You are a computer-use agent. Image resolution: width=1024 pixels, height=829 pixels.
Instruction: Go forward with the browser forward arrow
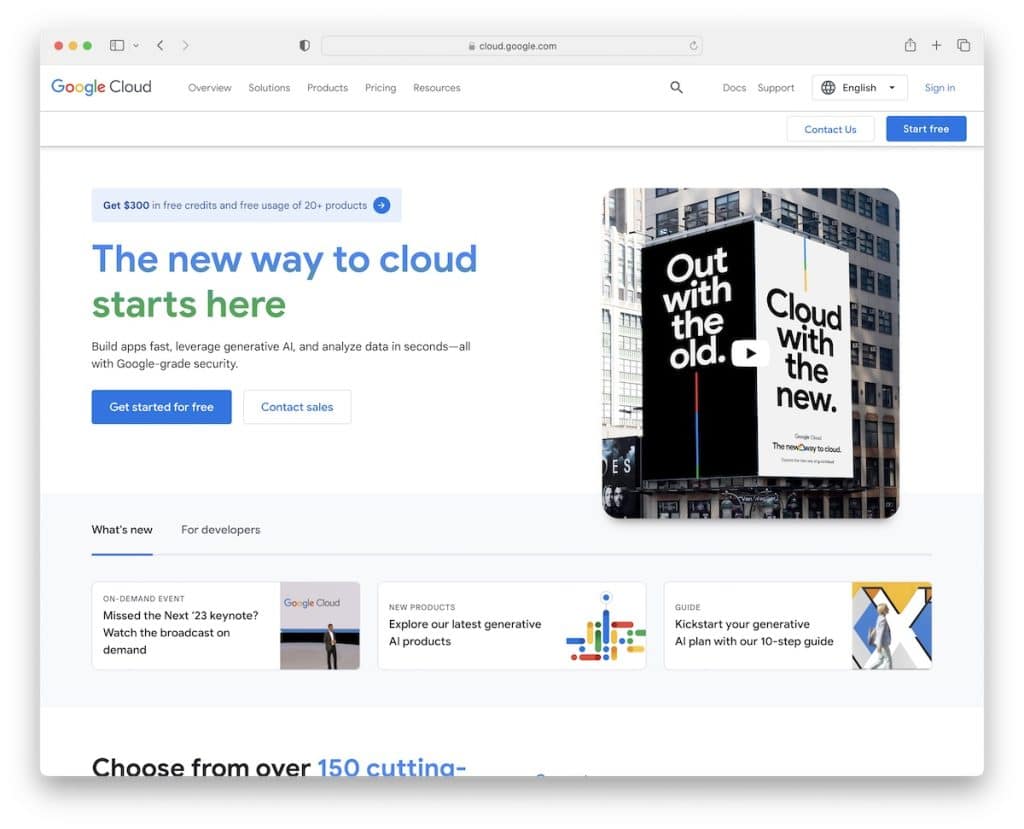tap(185, 45)
